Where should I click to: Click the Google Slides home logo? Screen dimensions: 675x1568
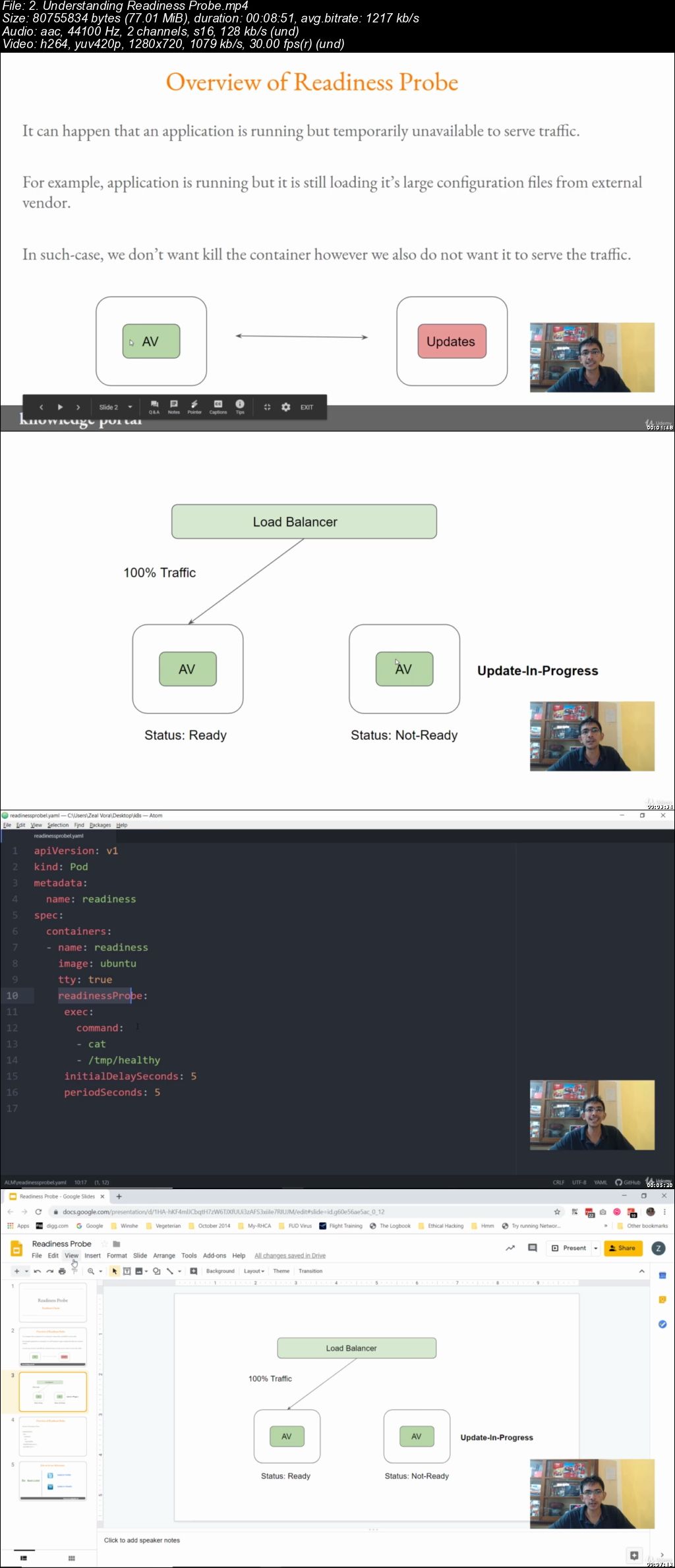coord(16,1248)
